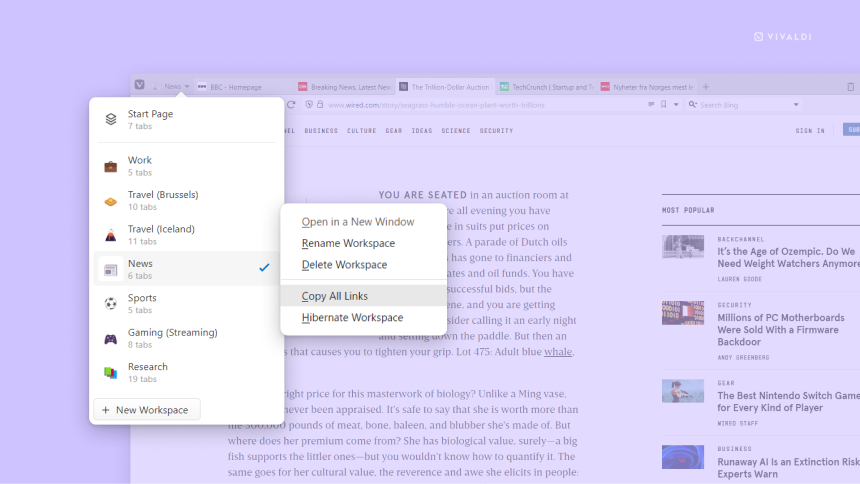Switch to the Breaking News, Latest News tab

pos(344,87)
